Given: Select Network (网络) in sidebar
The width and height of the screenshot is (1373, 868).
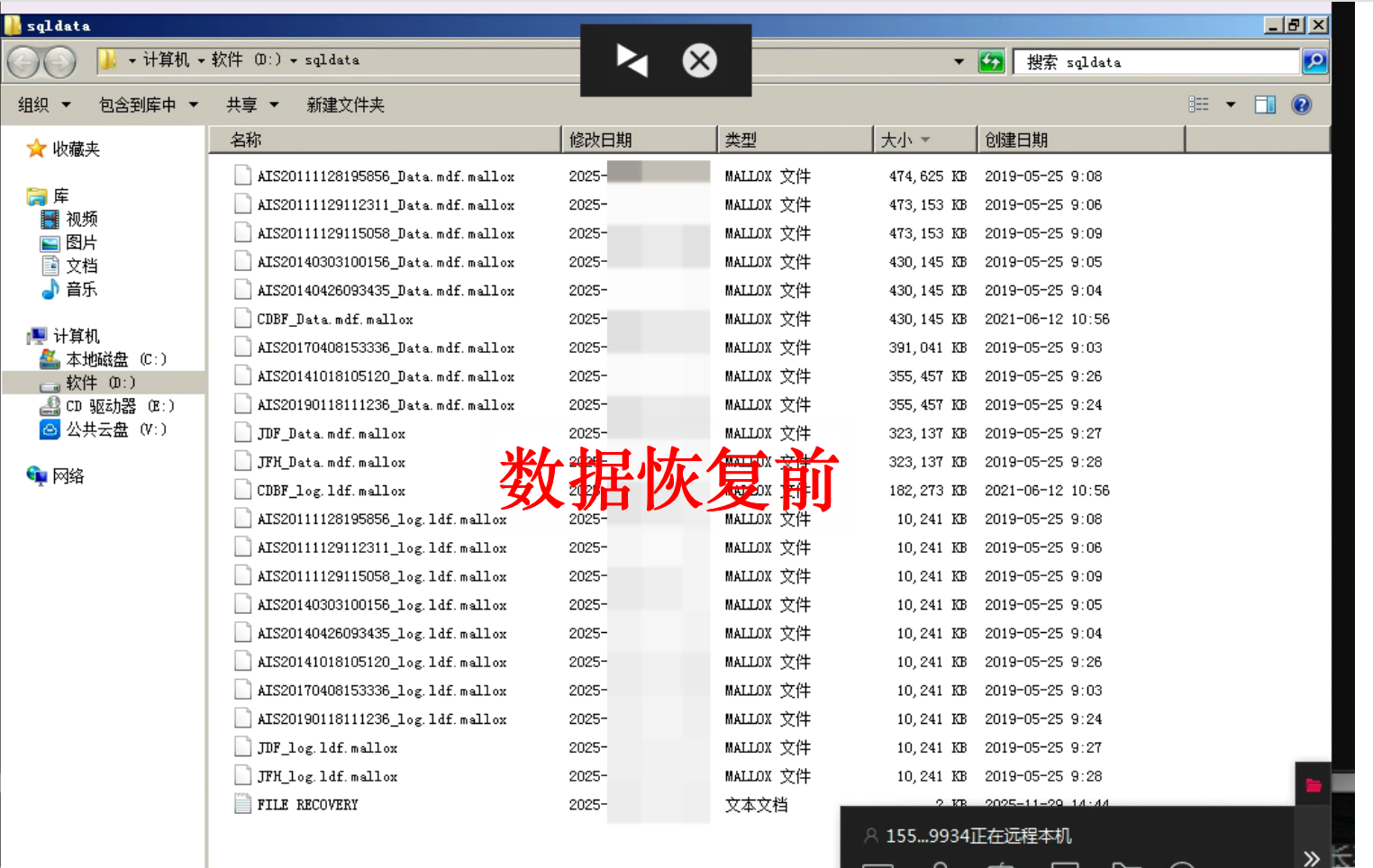Looking at the screenshot, I should pyautogui.click(x=55, y=475).
